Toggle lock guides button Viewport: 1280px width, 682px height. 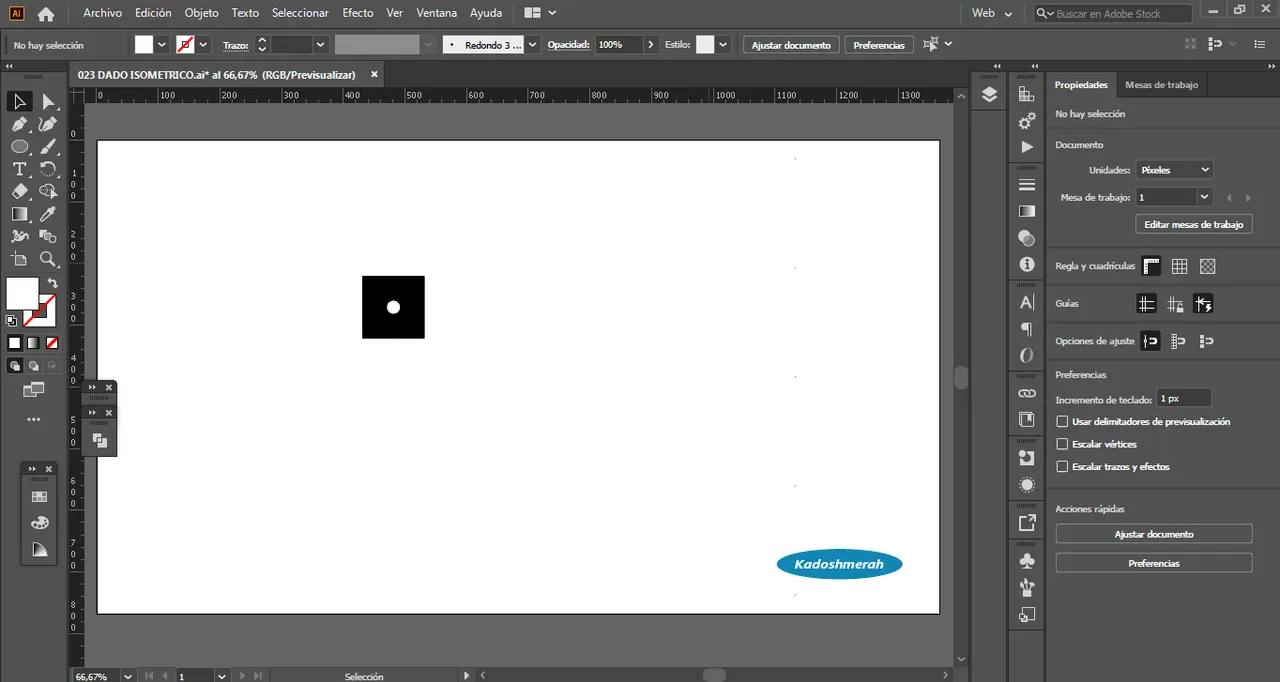[1175, 303]
